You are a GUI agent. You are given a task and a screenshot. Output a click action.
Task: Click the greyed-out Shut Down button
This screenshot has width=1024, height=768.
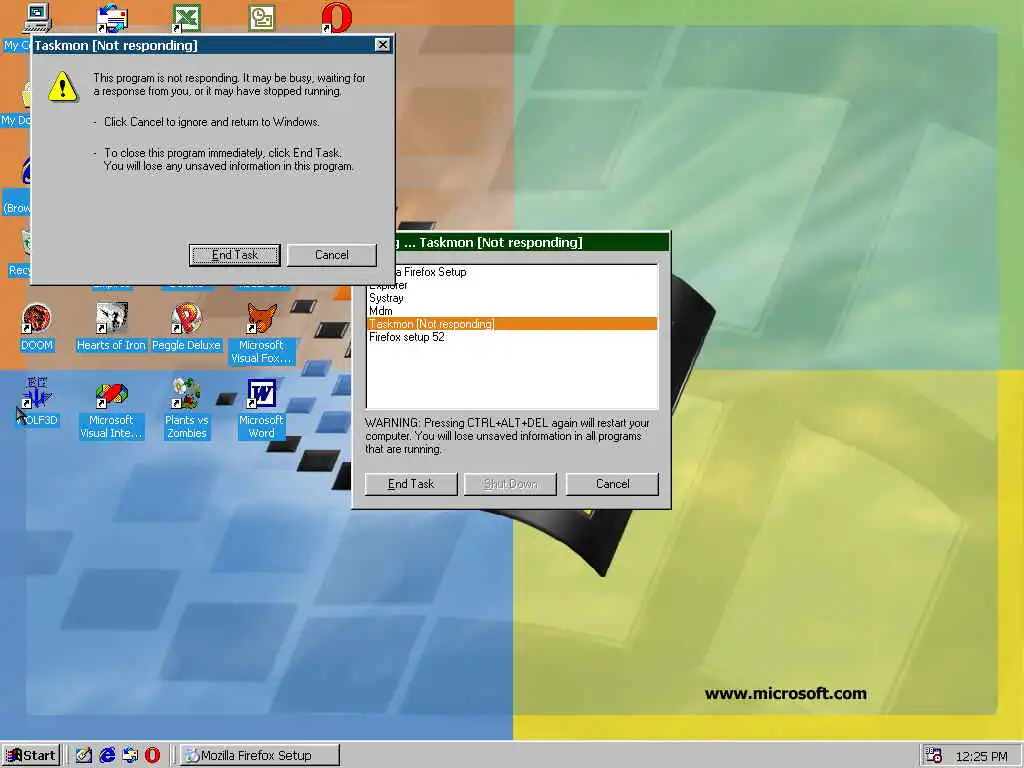(x=510, y=484)
